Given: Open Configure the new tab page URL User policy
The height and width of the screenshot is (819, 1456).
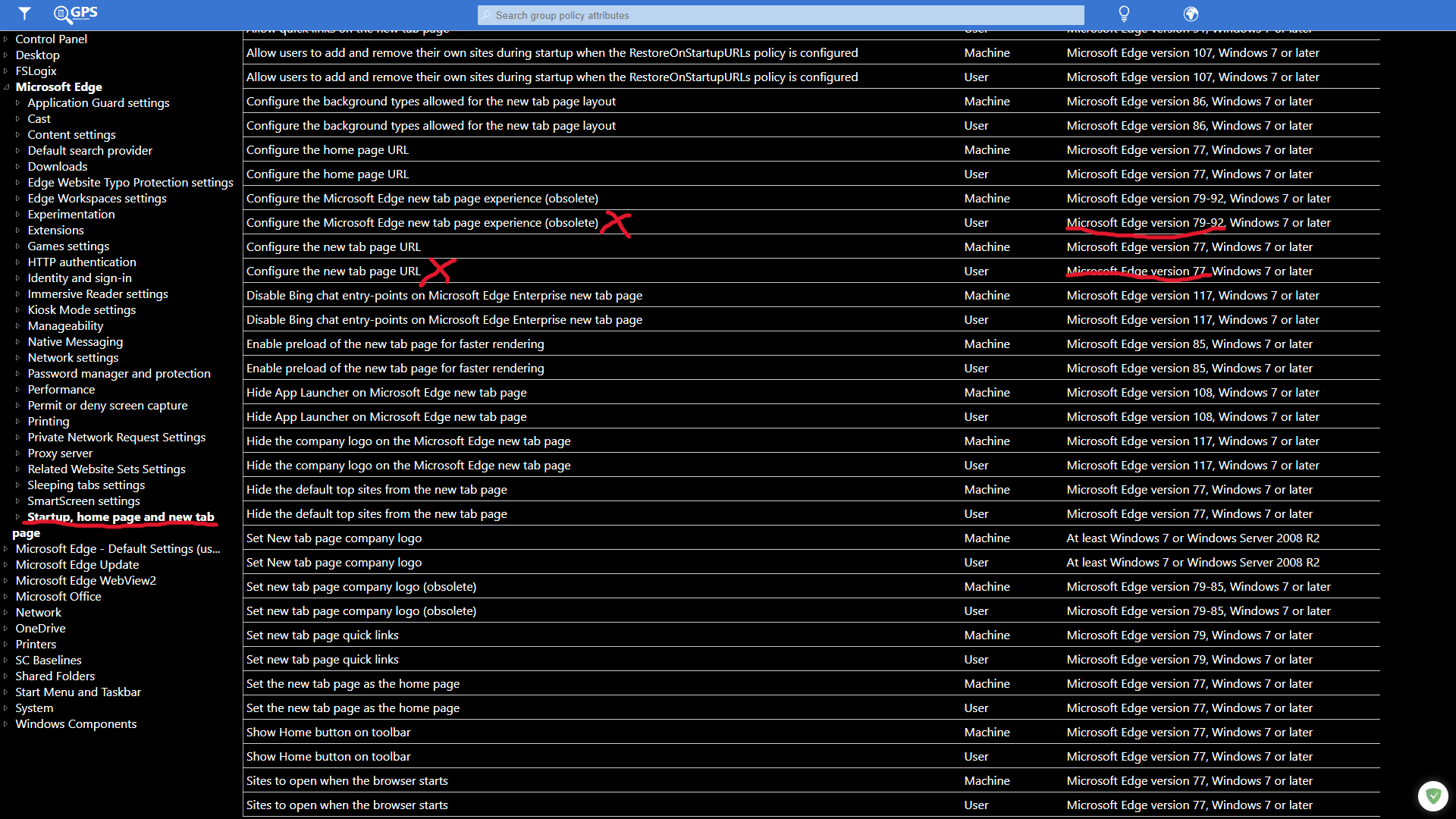Looking at the screenshot, I should click(334, 271).
